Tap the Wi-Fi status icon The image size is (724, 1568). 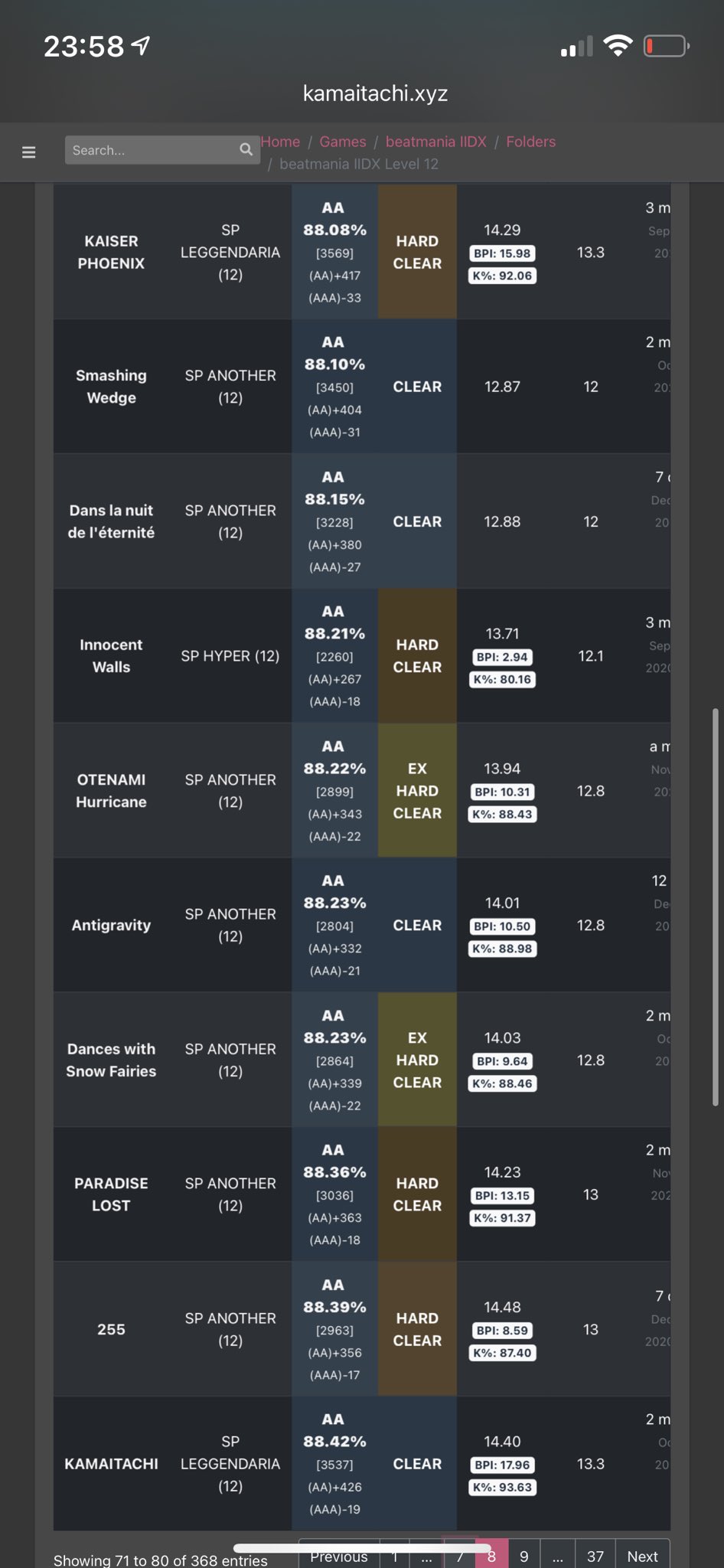pos(618,46)
